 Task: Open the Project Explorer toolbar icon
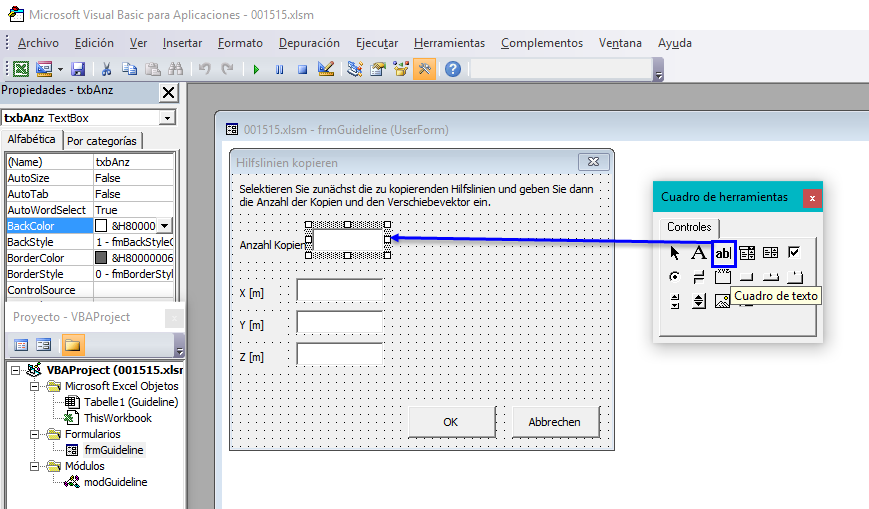355,69
